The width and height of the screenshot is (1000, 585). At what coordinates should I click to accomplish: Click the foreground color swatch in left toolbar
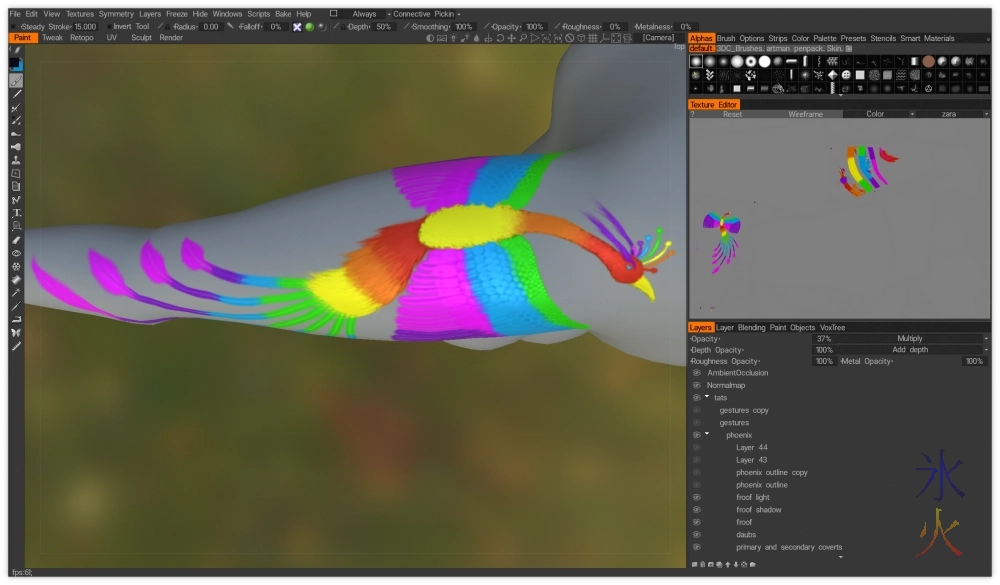click(15, 63)
